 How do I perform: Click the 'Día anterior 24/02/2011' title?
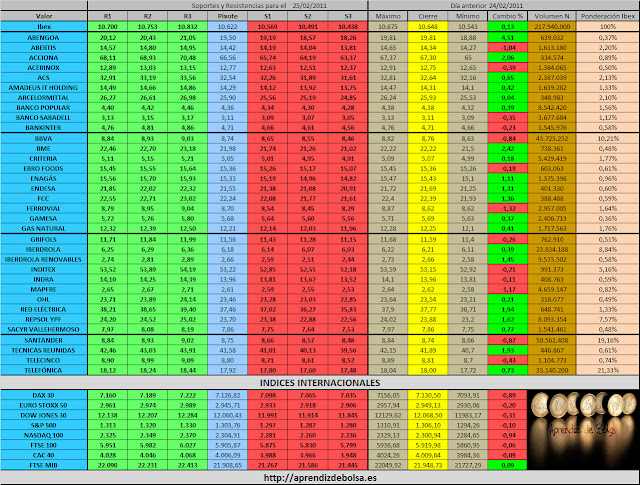(487, 6)
